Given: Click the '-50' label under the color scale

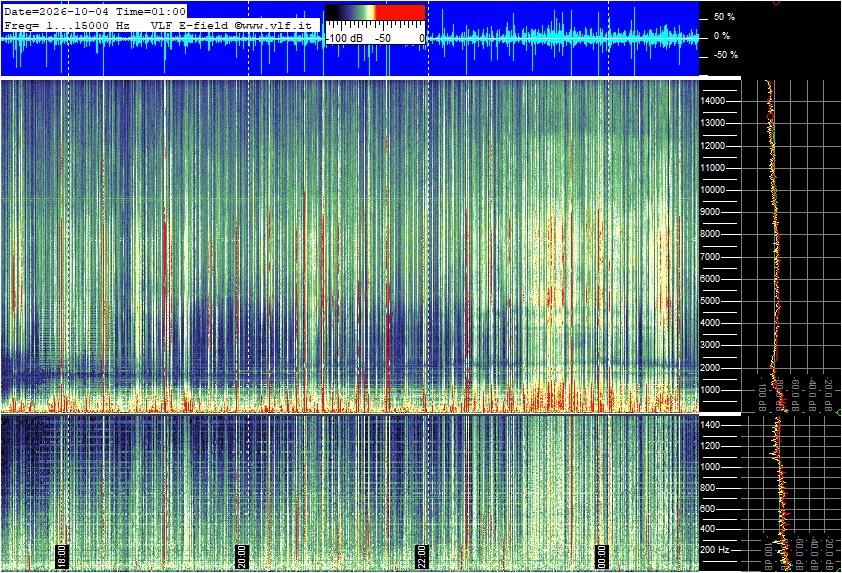Looking at the screenshot, I should 382,38.
